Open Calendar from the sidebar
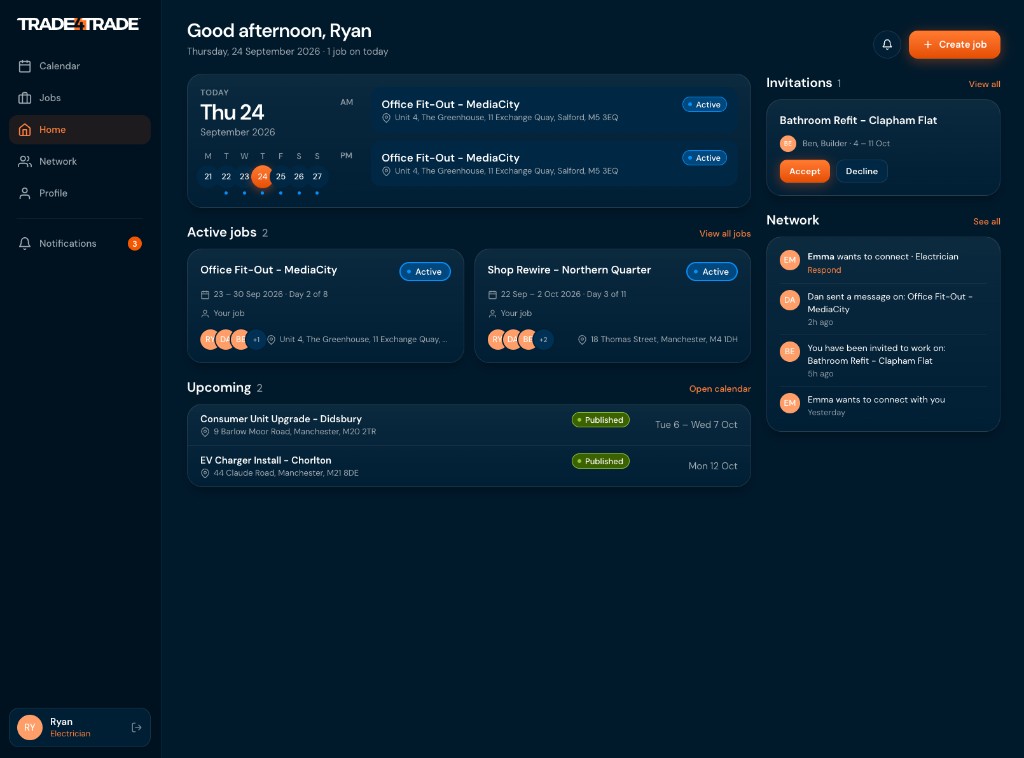 pyautogui.click(x=80, y=66)
